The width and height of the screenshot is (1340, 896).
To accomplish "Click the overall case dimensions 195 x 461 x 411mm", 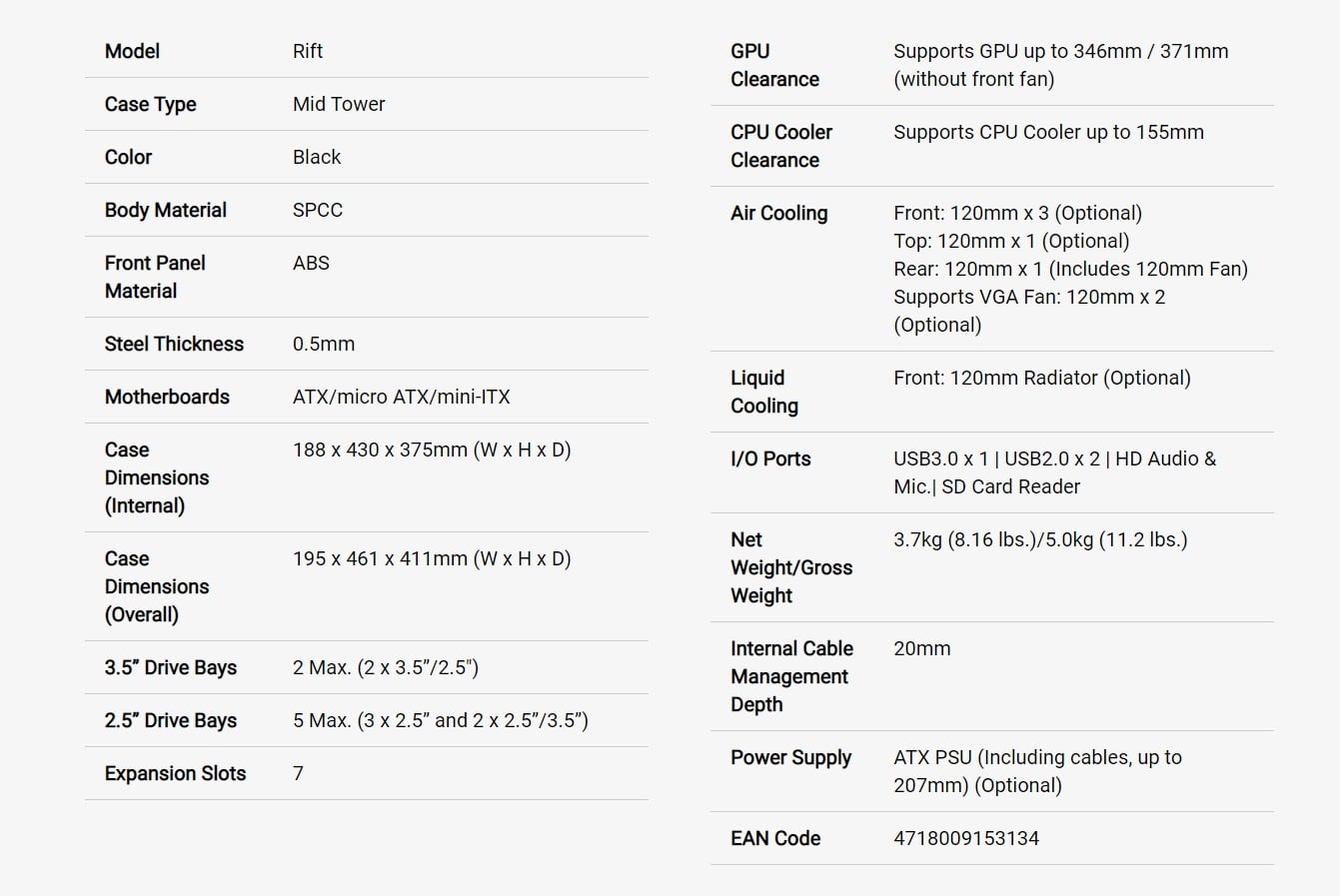I will coord(432,558).
